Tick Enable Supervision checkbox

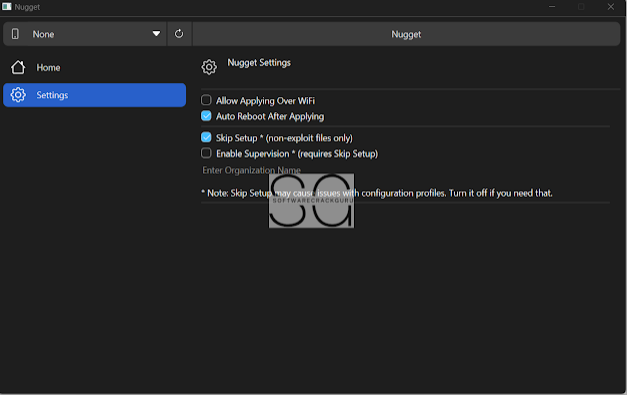coord(206,153)
